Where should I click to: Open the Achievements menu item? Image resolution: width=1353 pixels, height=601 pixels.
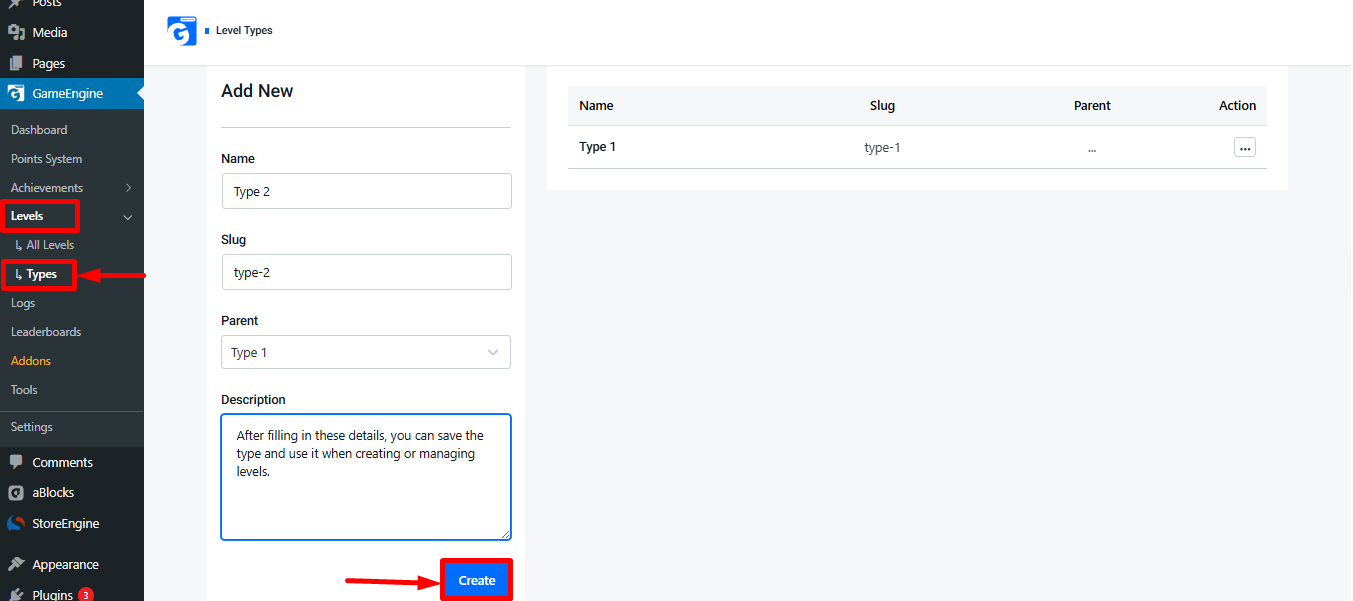coord(47,188)
